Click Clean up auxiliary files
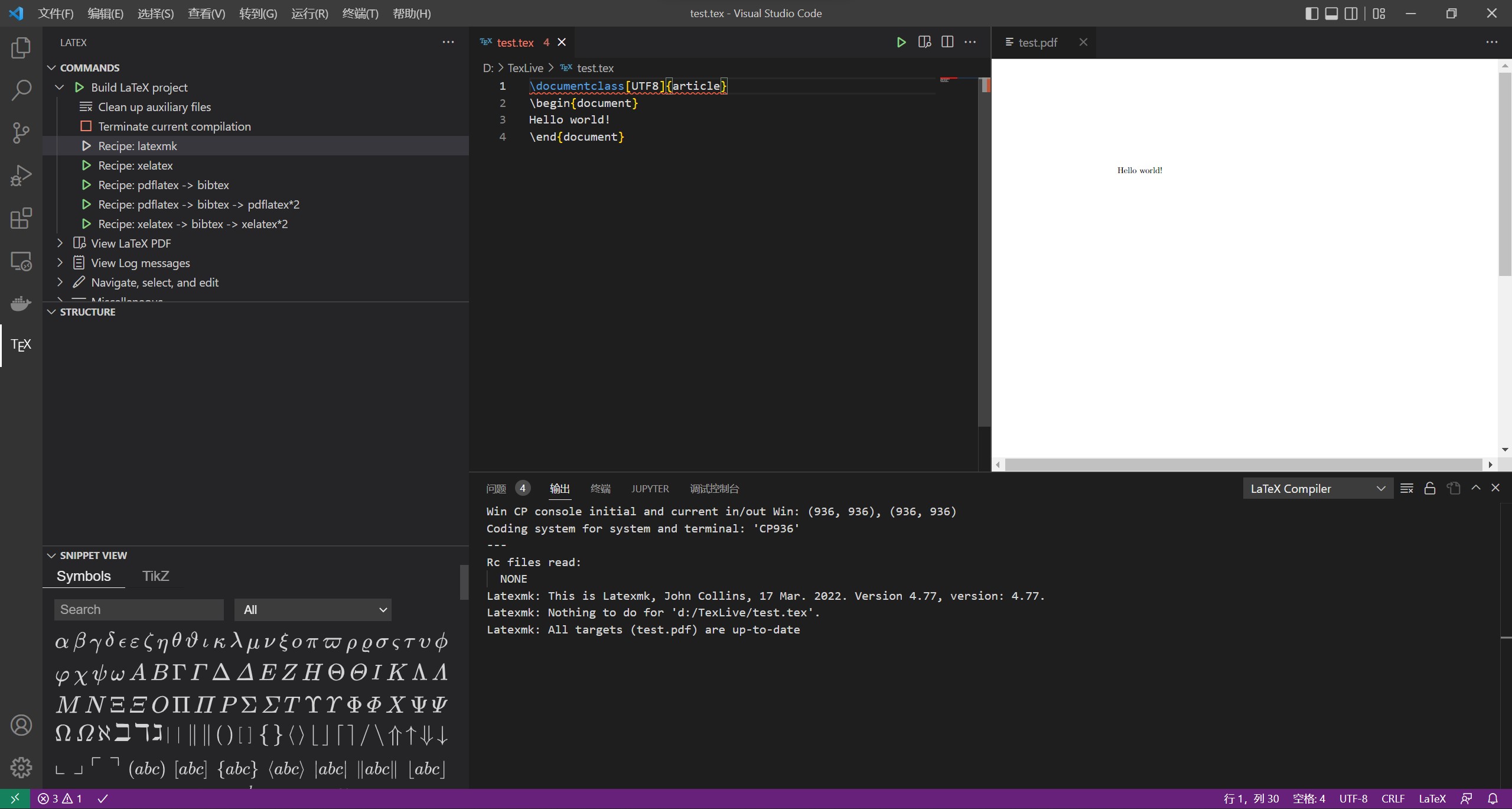This screenshot has width=1512, height=809. coord(154,107)
